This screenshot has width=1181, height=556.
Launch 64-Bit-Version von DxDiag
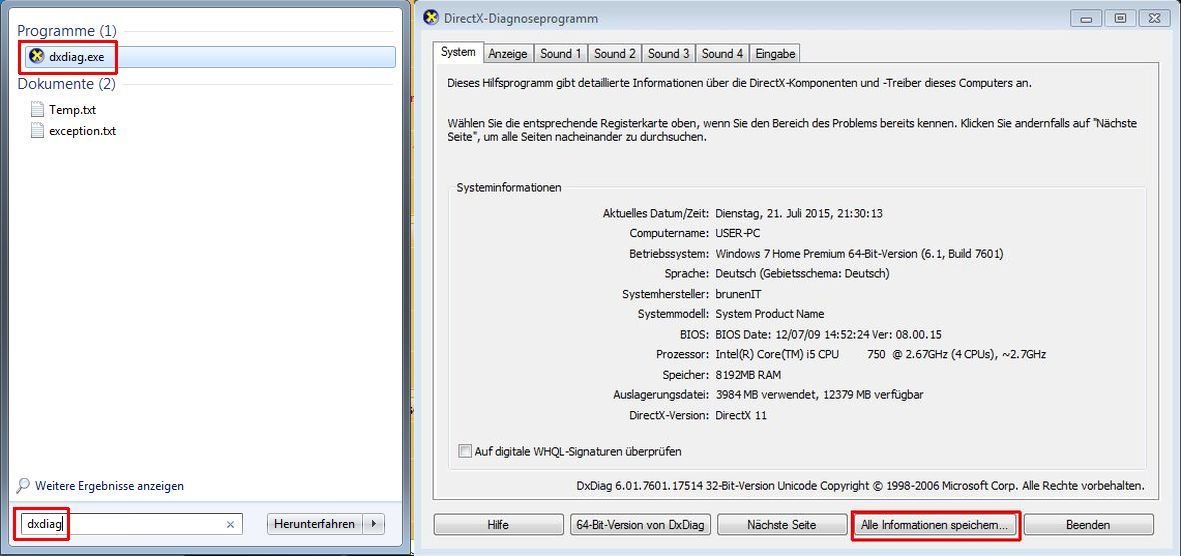(639, 524)
